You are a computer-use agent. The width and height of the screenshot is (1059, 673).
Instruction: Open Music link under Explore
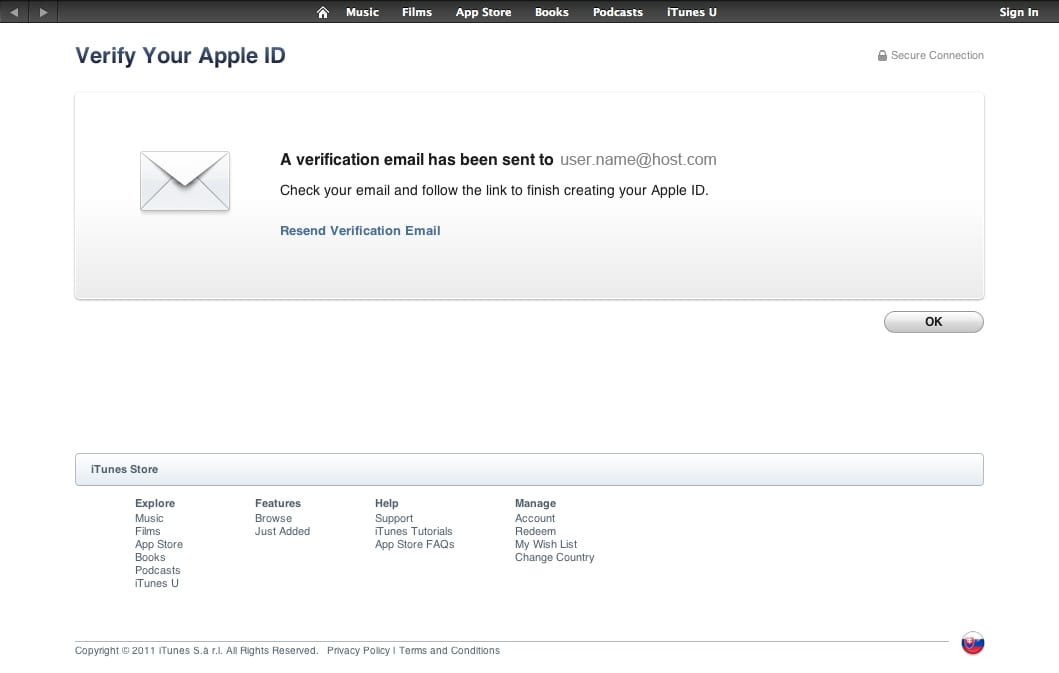tap(149, 518)
